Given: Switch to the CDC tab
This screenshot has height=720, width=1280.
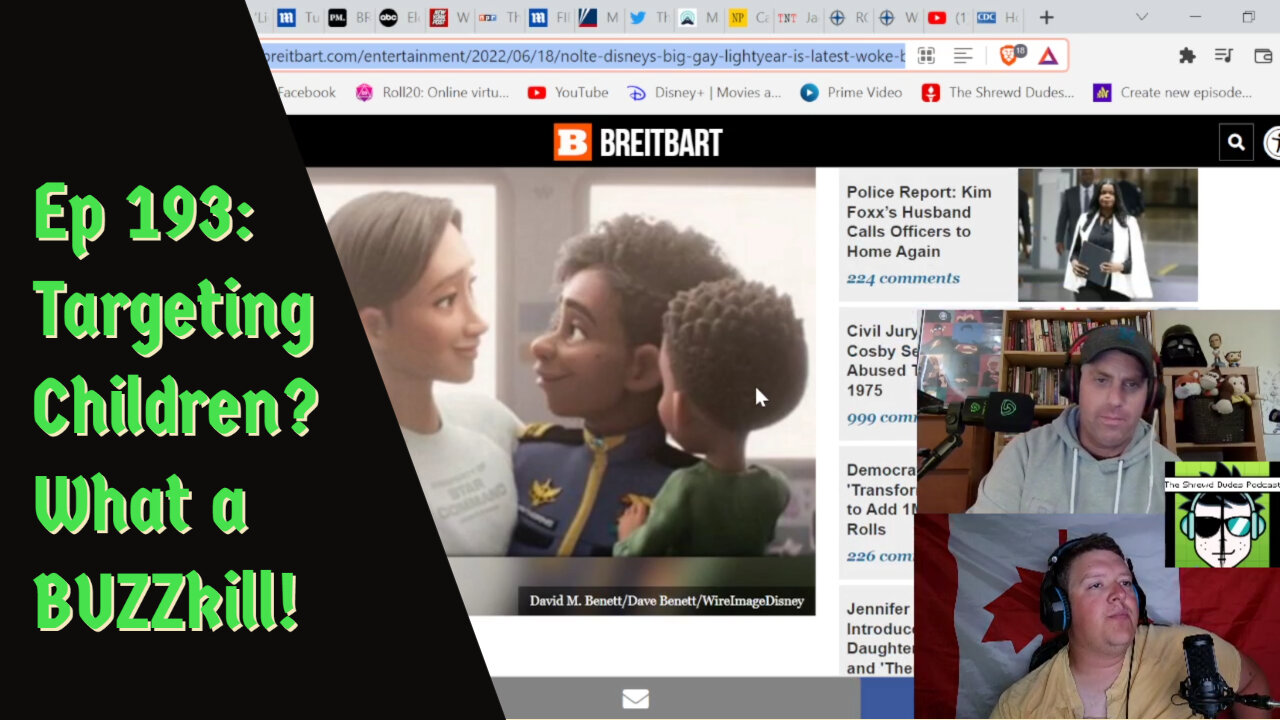Looking at the screenshot, I should coord(987,17).
